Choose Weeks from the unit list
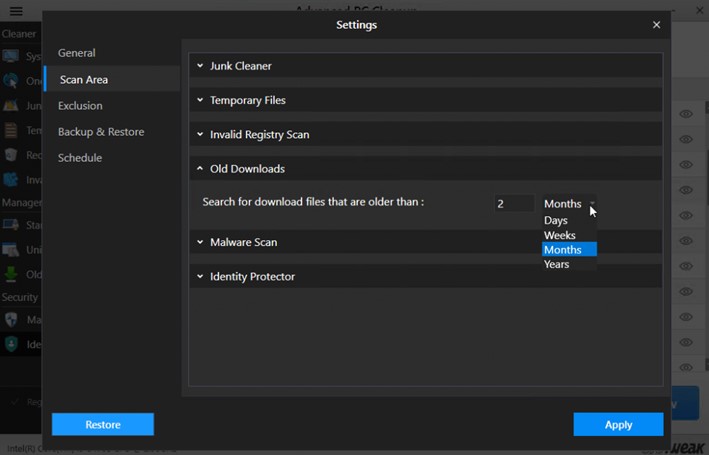The height and width of the screenshot is (455, 709). 569,235
